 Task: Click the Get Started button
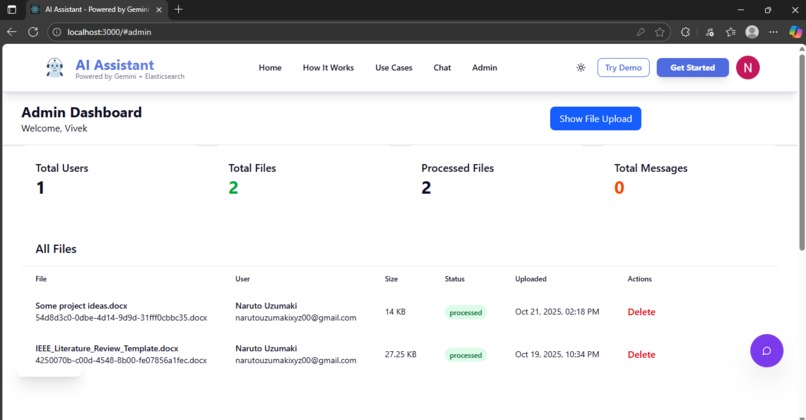pos(692,67)
